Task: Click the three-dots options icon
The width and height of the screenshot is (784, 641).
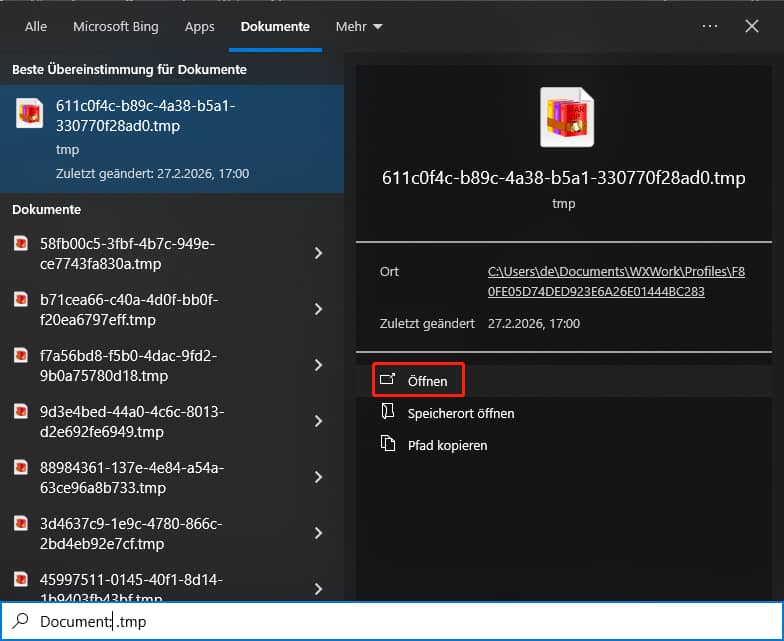Action: tap(710, 27)
